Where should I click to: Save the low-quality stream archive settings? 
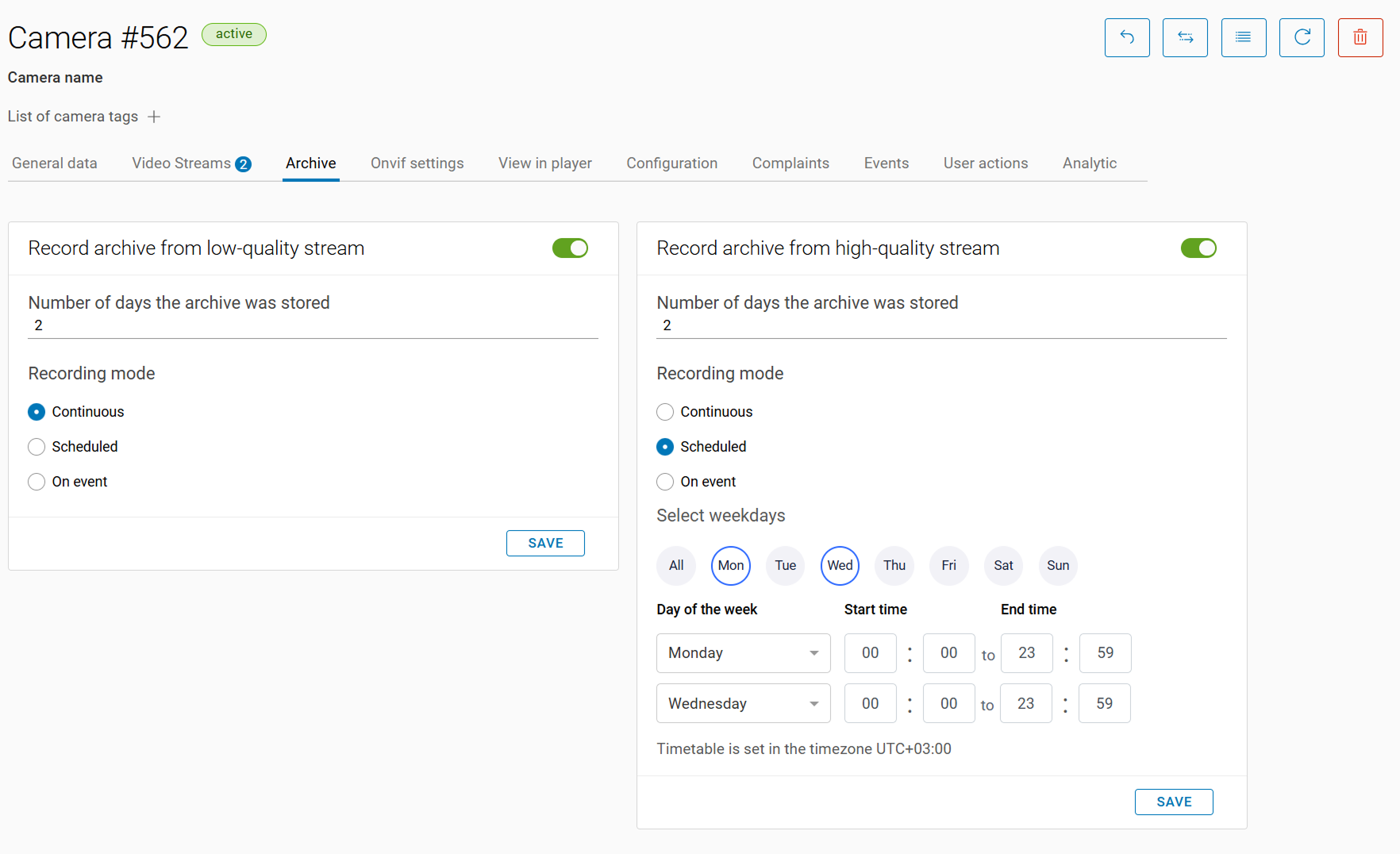545,543
